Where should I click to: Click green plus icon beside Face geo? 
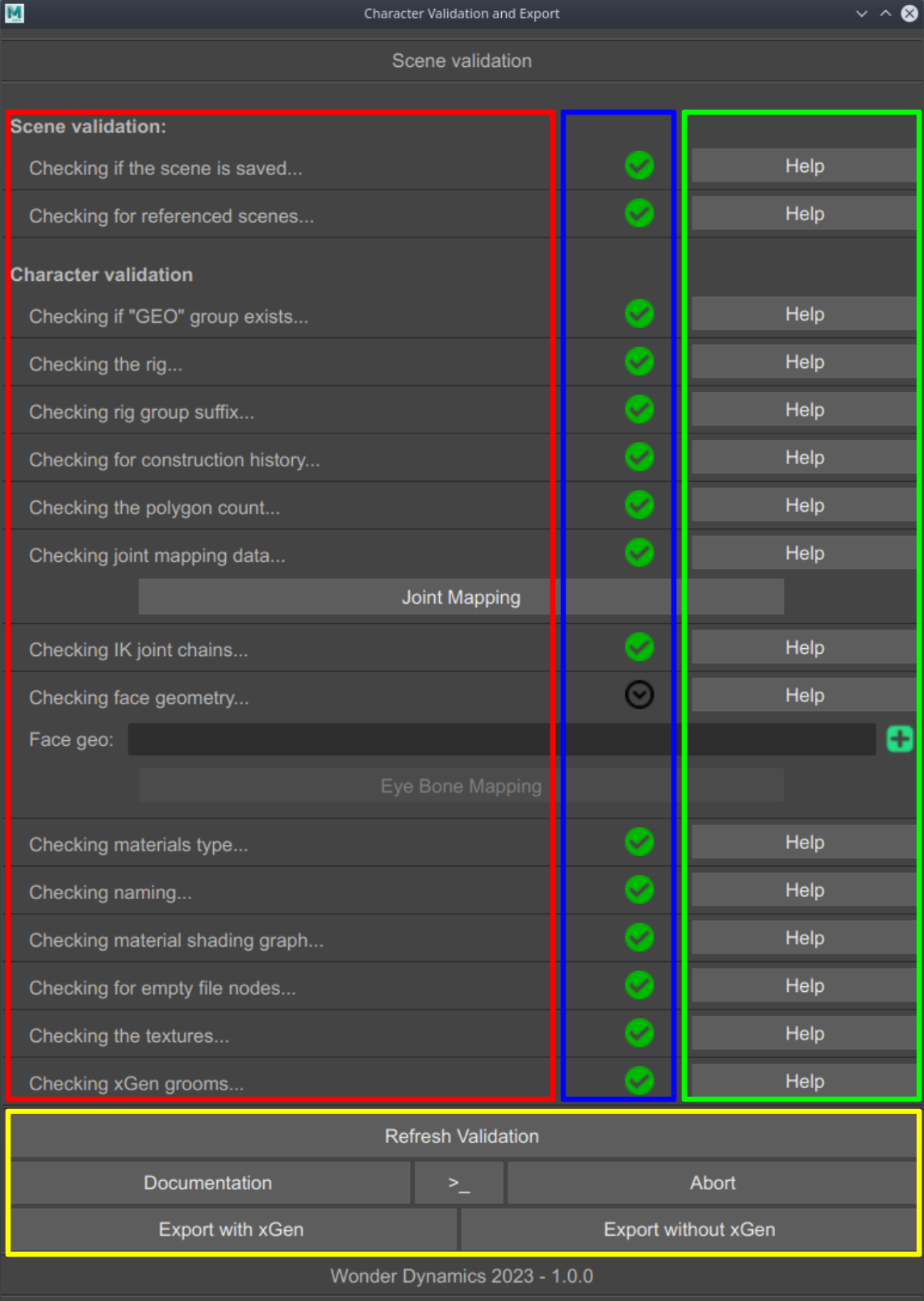coord(900,738)
